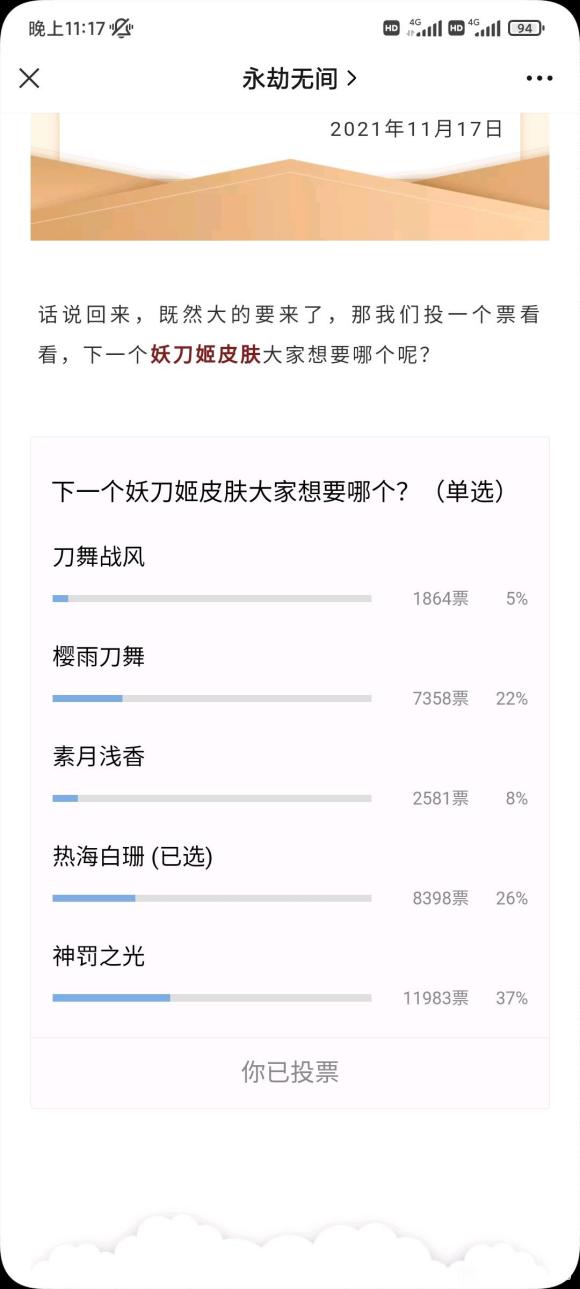Tap the banner image dated 2021年11月17日
Image resolution: width=580 pixels, height=1289 pixels.
290,177
